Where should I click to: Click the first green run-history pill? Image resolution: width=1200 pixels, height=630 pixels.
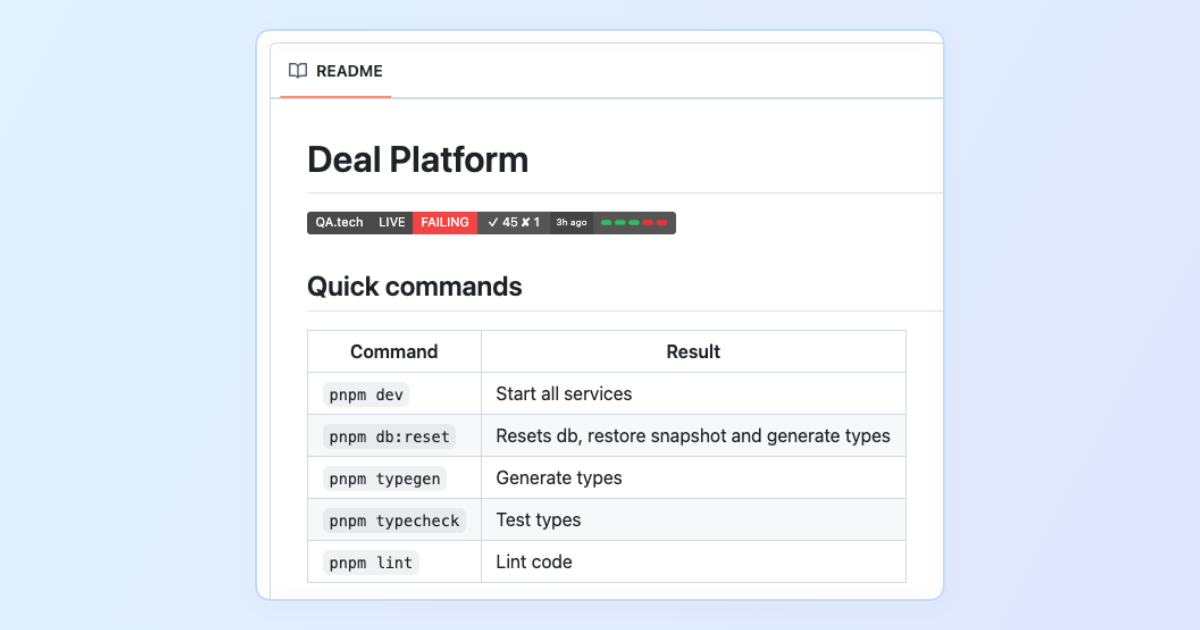click(x=606, y=222)
